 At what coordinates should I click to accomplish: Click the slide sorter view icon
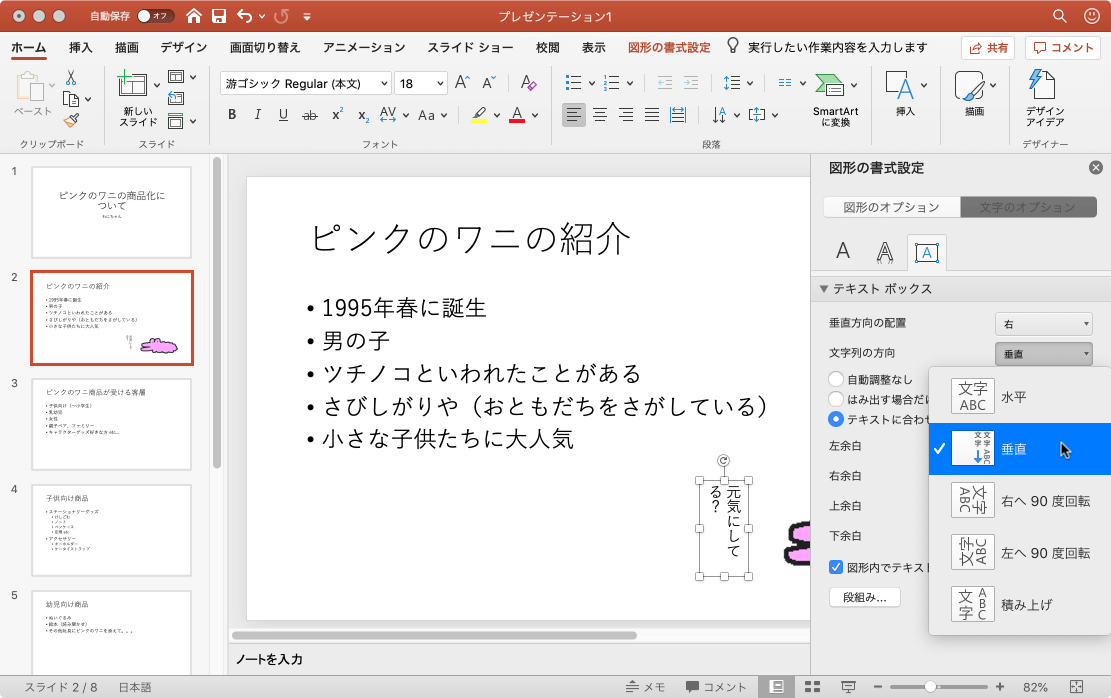click(x=812, y=687)
